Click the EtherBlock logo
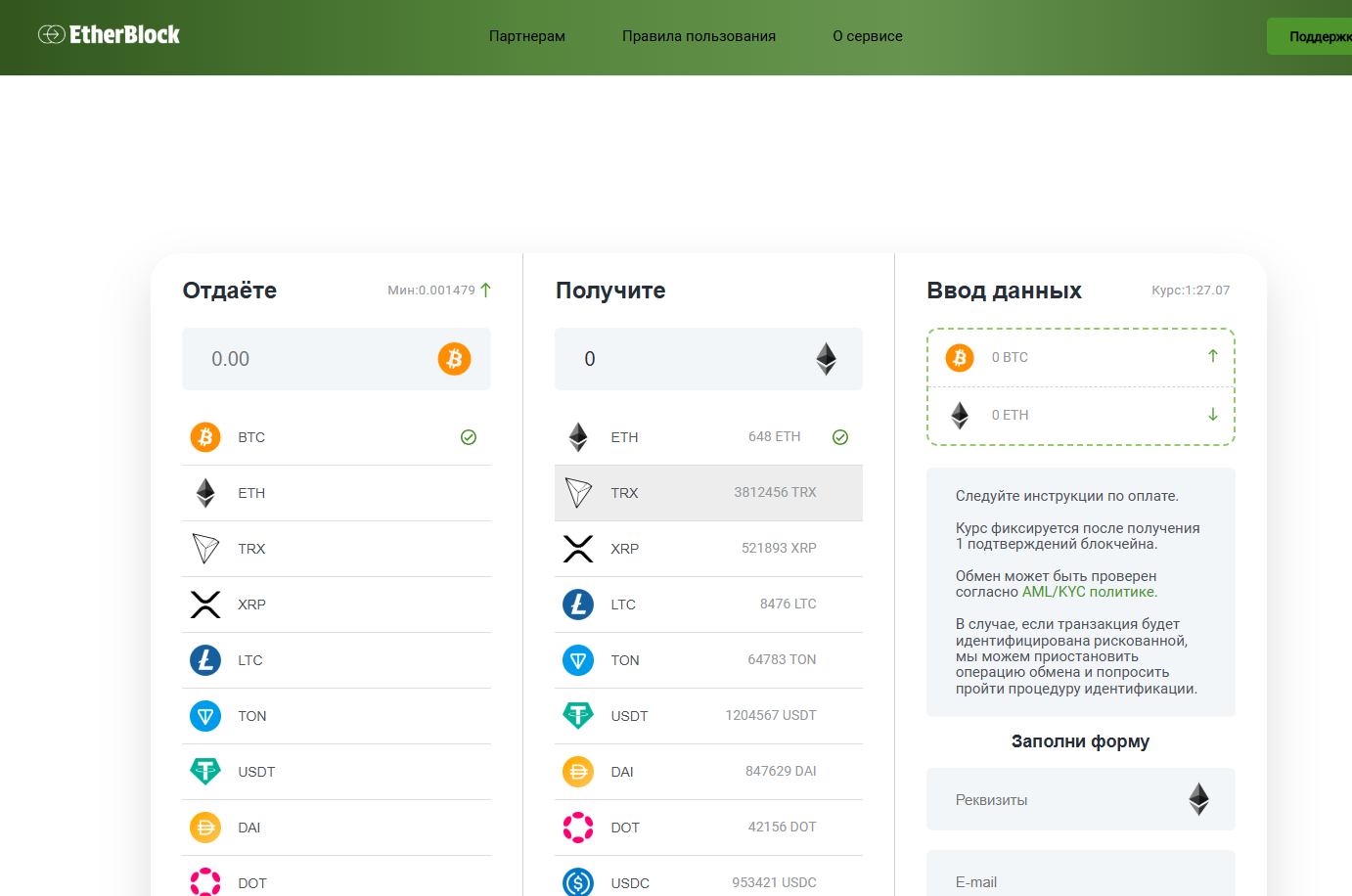The width and height of the screenshot is (1352, 896). pyautogui.click(x=109, y=35)
